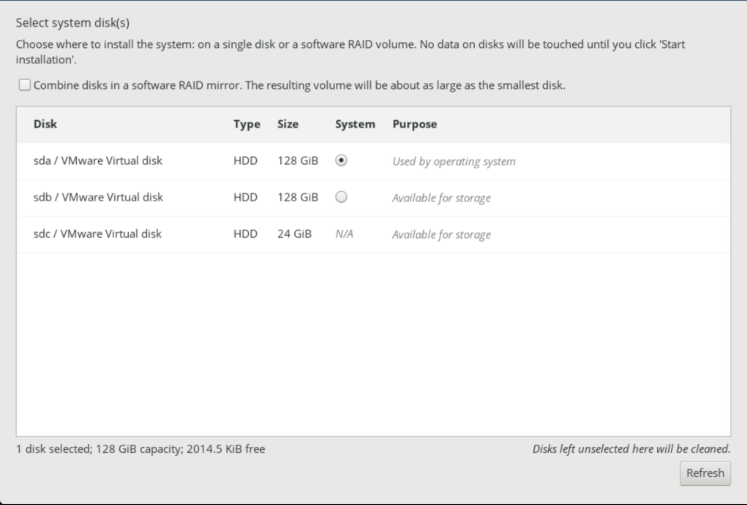Image resolution: width=747 pixels, height=505 pixels.
Task: Click the Refresh button
Action: coord(705,473)
